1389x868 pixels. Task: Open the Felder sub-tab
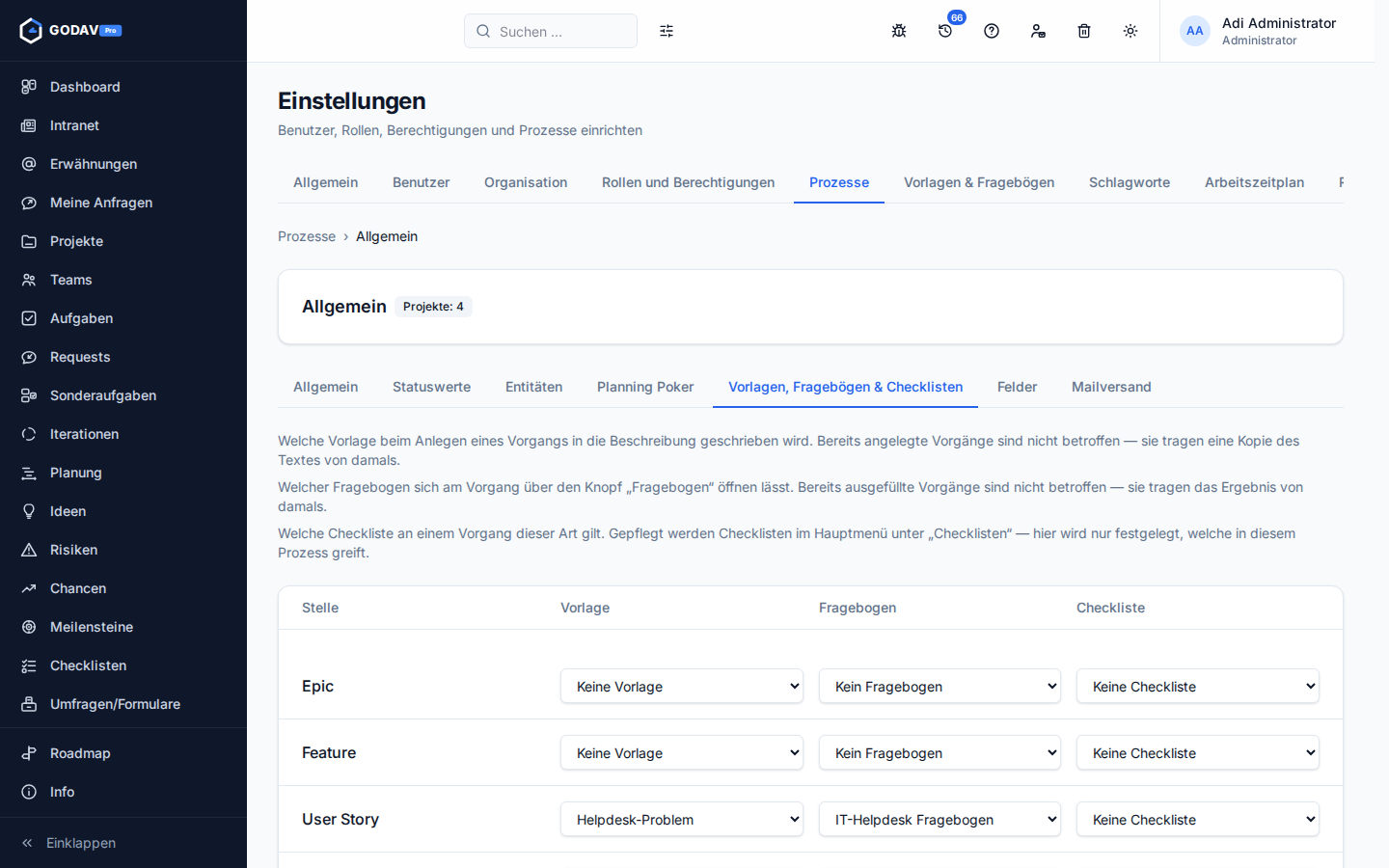click(1017, 387)
